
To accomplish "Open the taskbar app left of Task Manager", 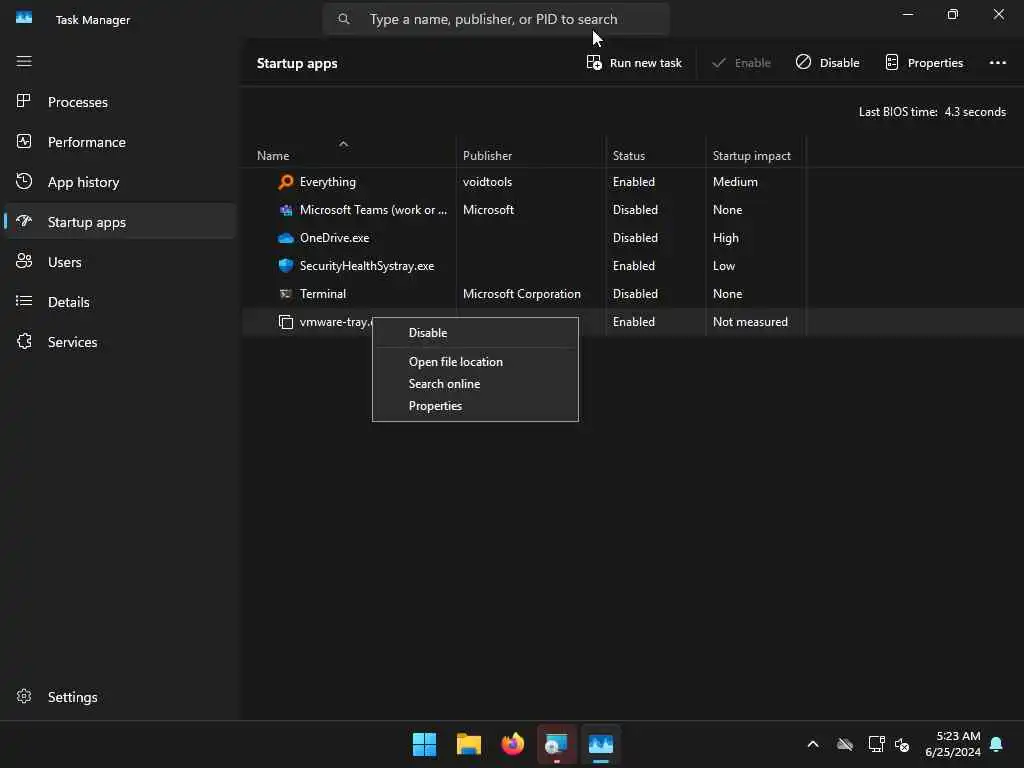I will (556, 744).
